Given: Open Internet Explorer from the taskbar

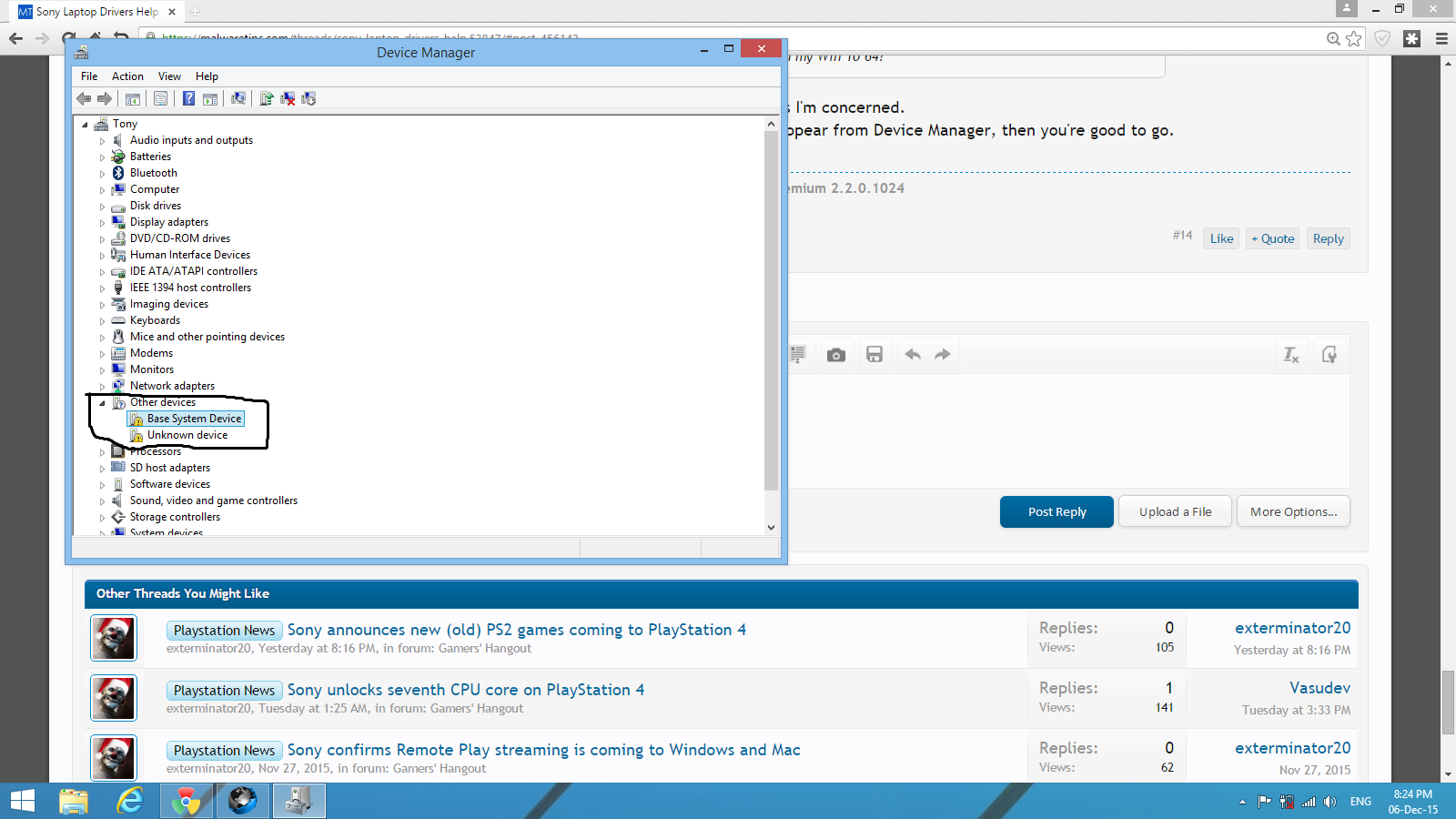Looking at the screenshot, I should [130, 801].
